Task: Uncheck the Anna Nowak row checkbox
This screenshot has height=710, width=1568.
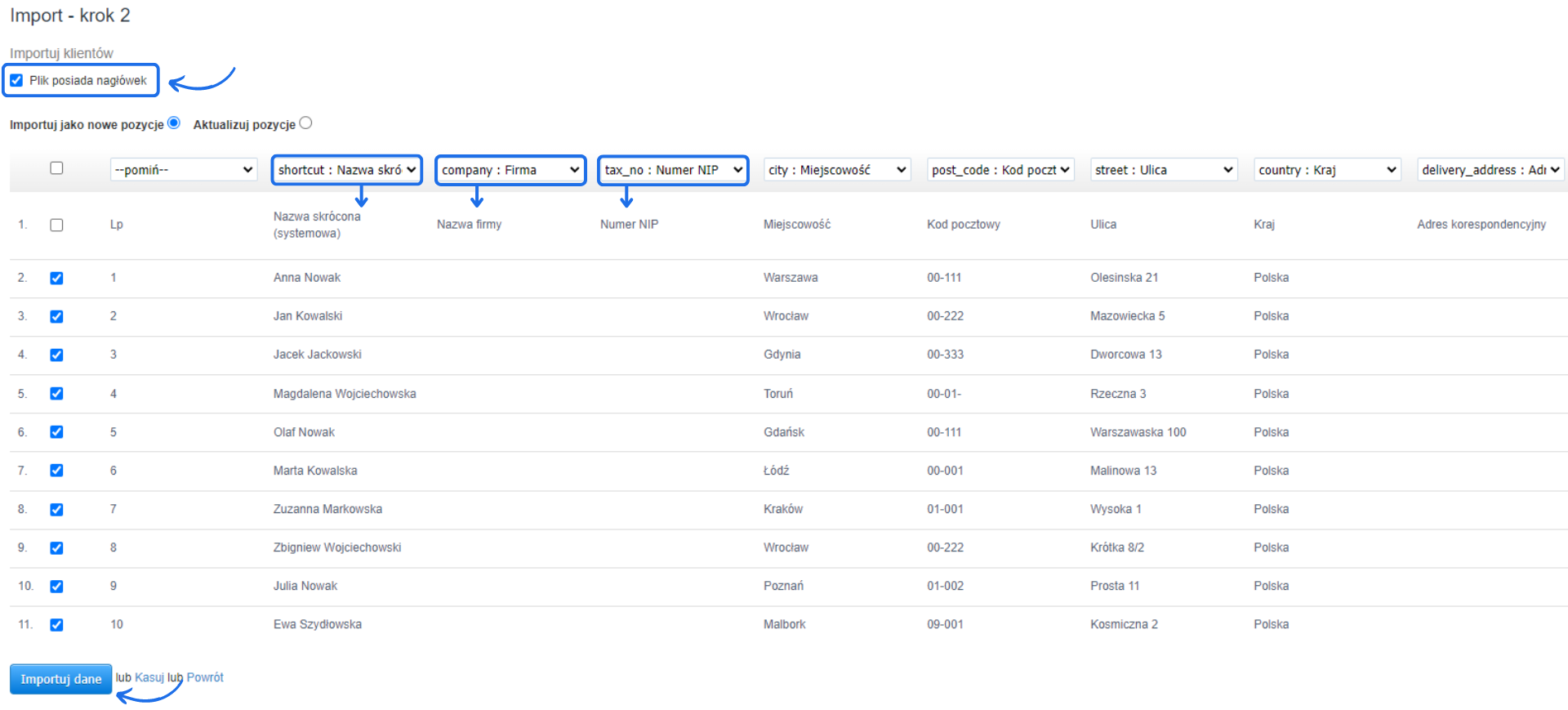Action: (56, 278)
